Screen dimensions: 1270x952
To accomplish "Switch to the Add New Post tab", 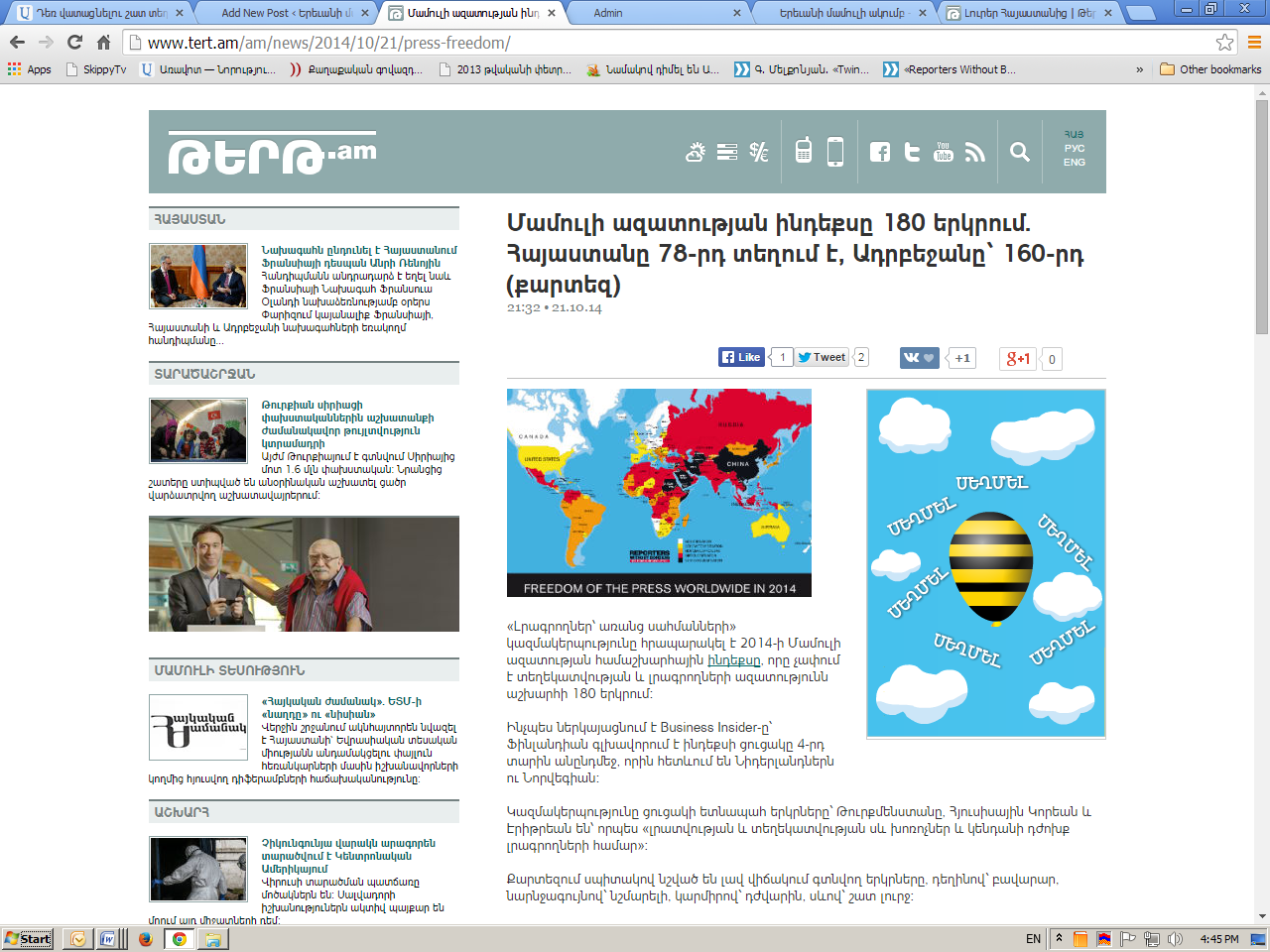I will point(283,13).
